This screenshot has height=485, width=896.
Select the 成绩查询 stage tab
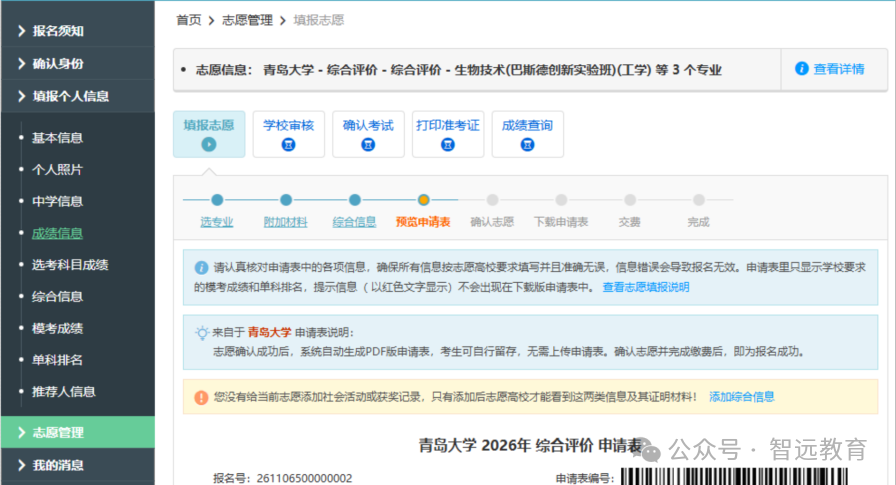(x=527, y=134)
